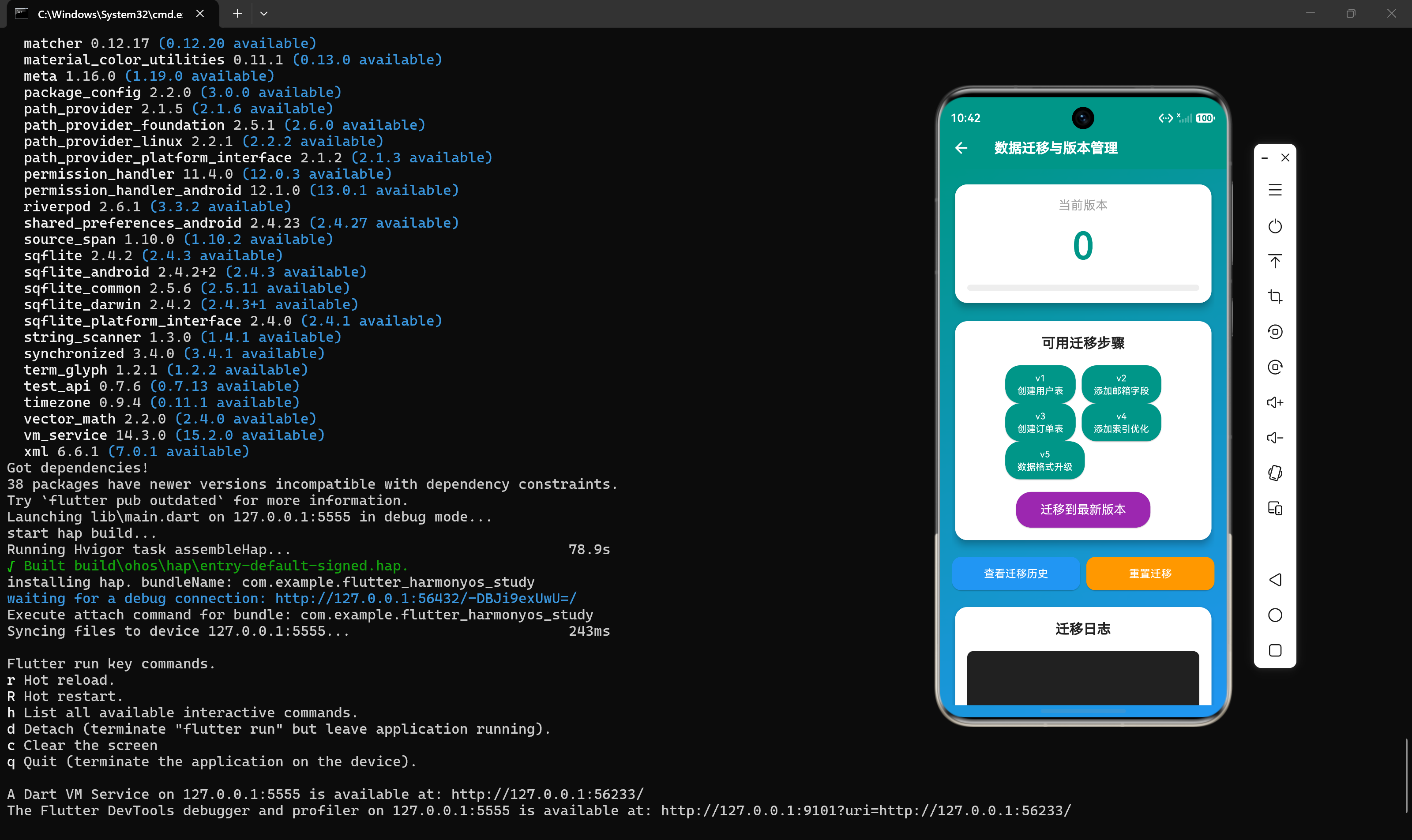Click the 'xml 6.6.1' package line
The image size is (1412, 840).
coord(136,451)
